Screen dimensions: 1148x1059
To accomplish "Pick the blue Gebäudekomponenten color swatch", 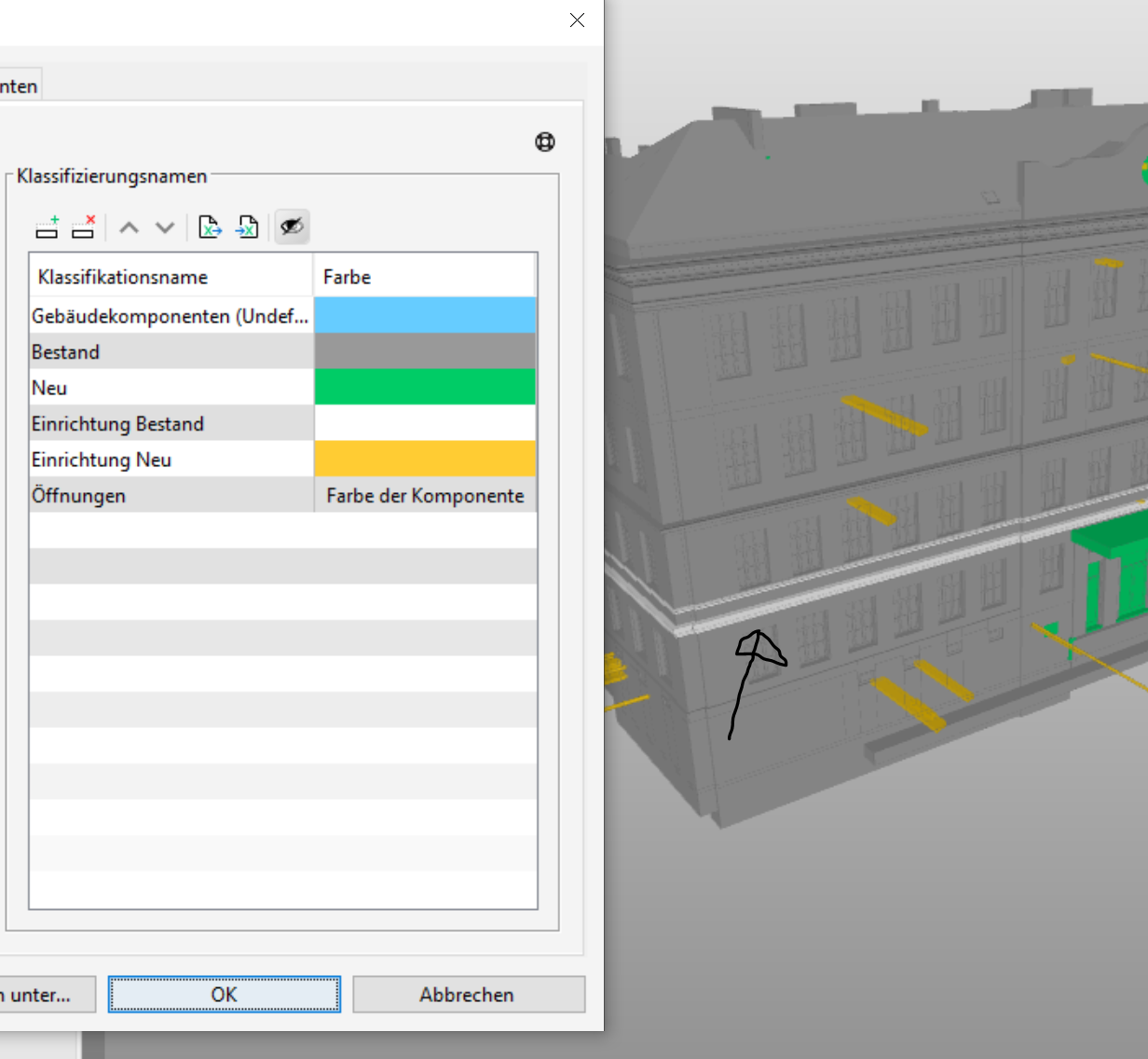I will coord(425,316).
